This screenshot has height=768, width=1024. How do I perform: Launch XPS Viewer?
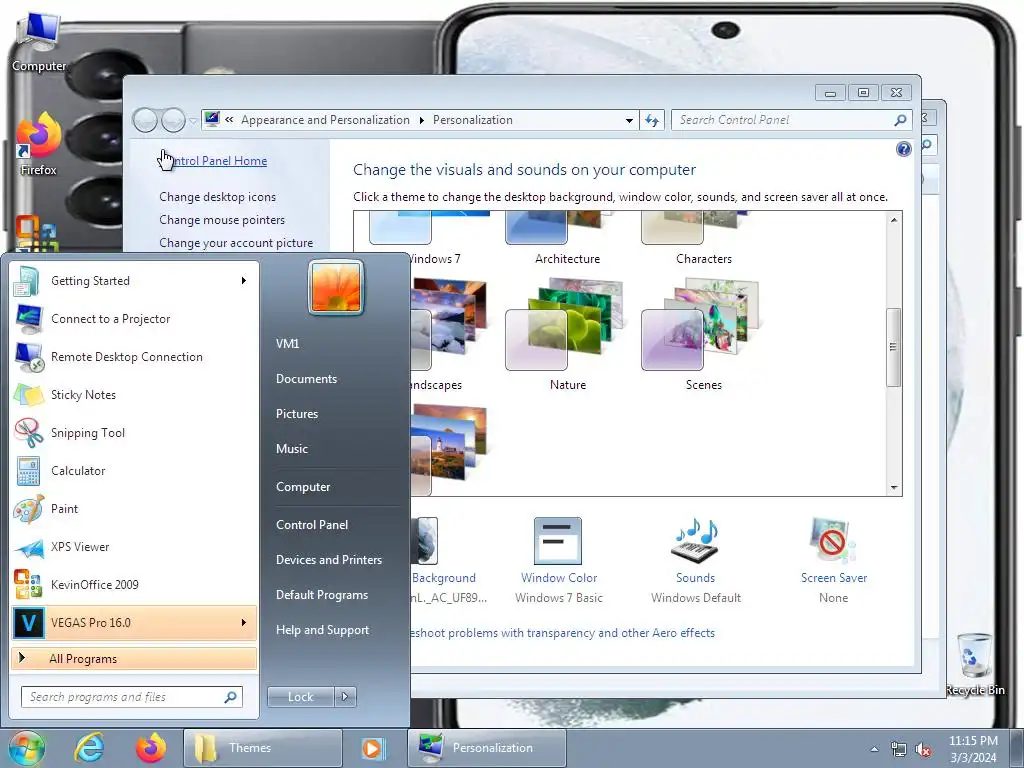[x=134, y=547]
